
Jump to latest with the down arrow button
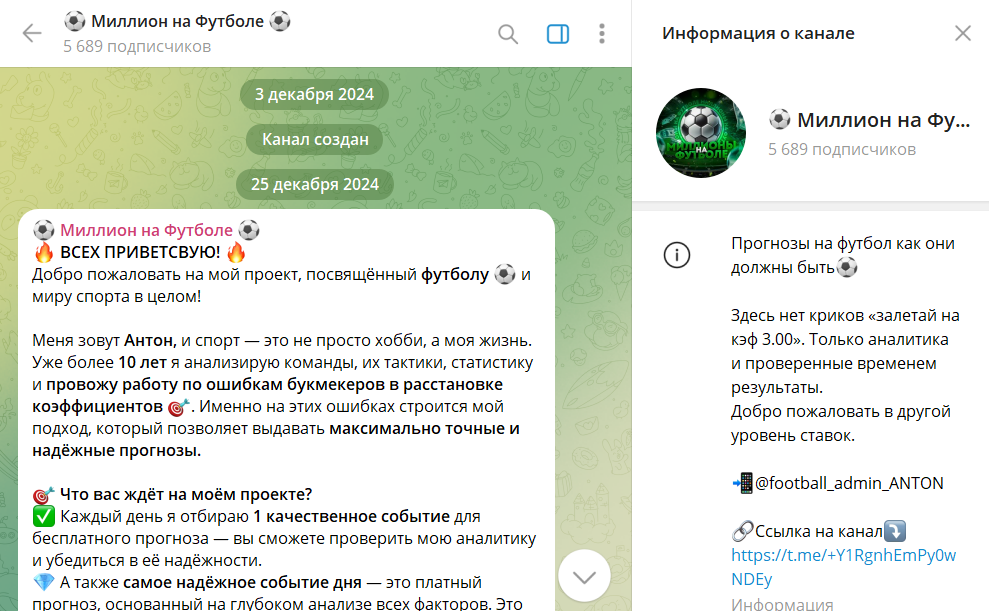coord(584,576)
